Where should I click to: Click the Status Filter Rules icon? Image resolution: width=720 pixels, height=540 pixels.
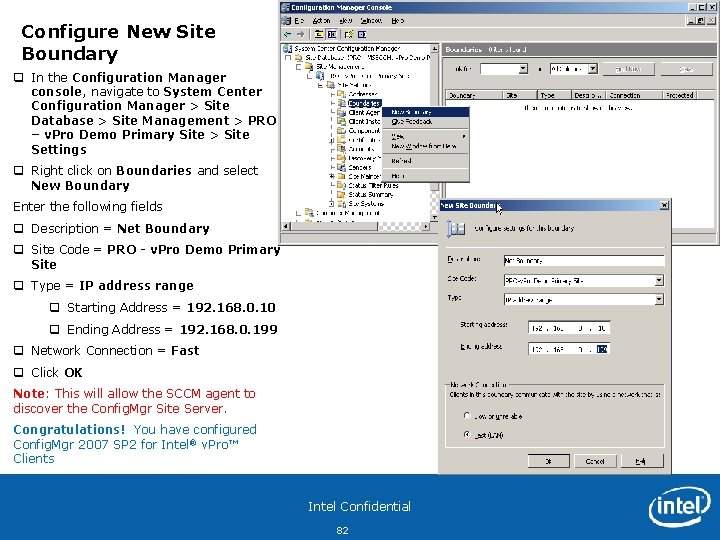[341, 185]
